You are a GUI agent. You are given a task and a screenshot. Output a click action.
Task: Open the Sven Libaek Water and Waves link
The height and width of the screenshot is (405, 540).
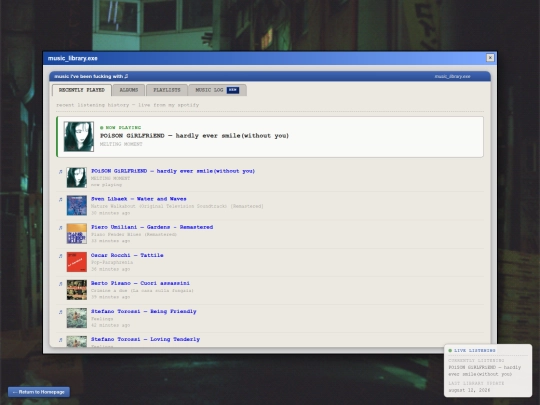click(x=139, y=199)
